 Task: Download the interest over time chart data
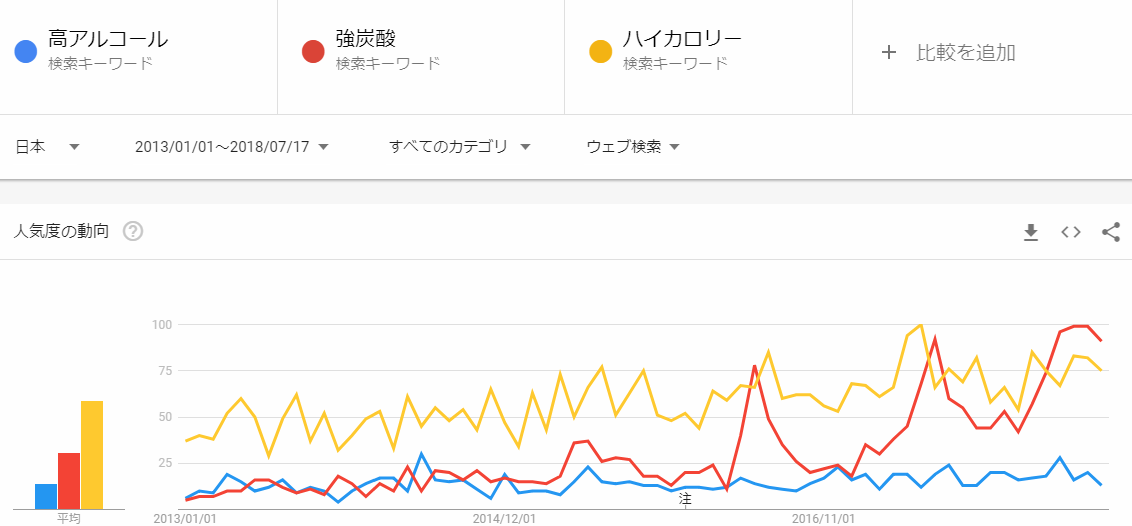click(1031, 232)
